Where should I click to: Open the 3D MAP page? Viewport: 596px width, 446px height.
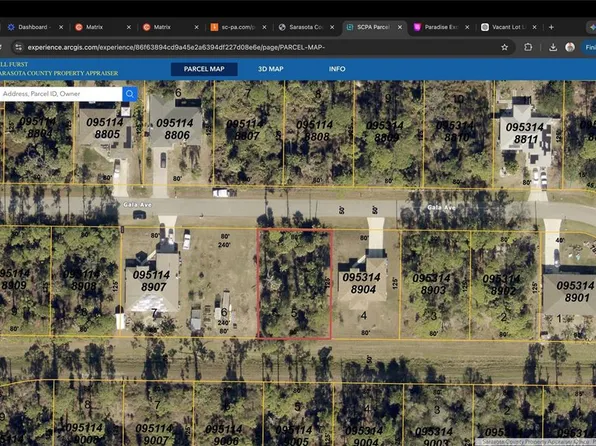[x=271, y=69]
